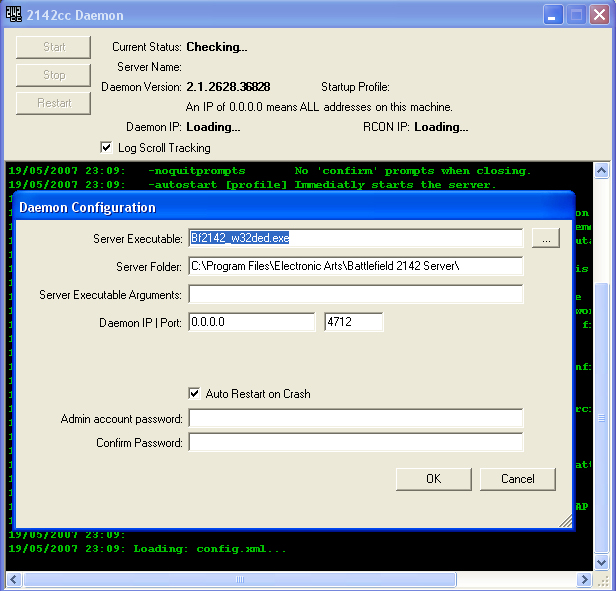Click the 'An IP of 0.0.0.0 means ALL' note
The width and height of the screenshot is (616, 591).
319,107
